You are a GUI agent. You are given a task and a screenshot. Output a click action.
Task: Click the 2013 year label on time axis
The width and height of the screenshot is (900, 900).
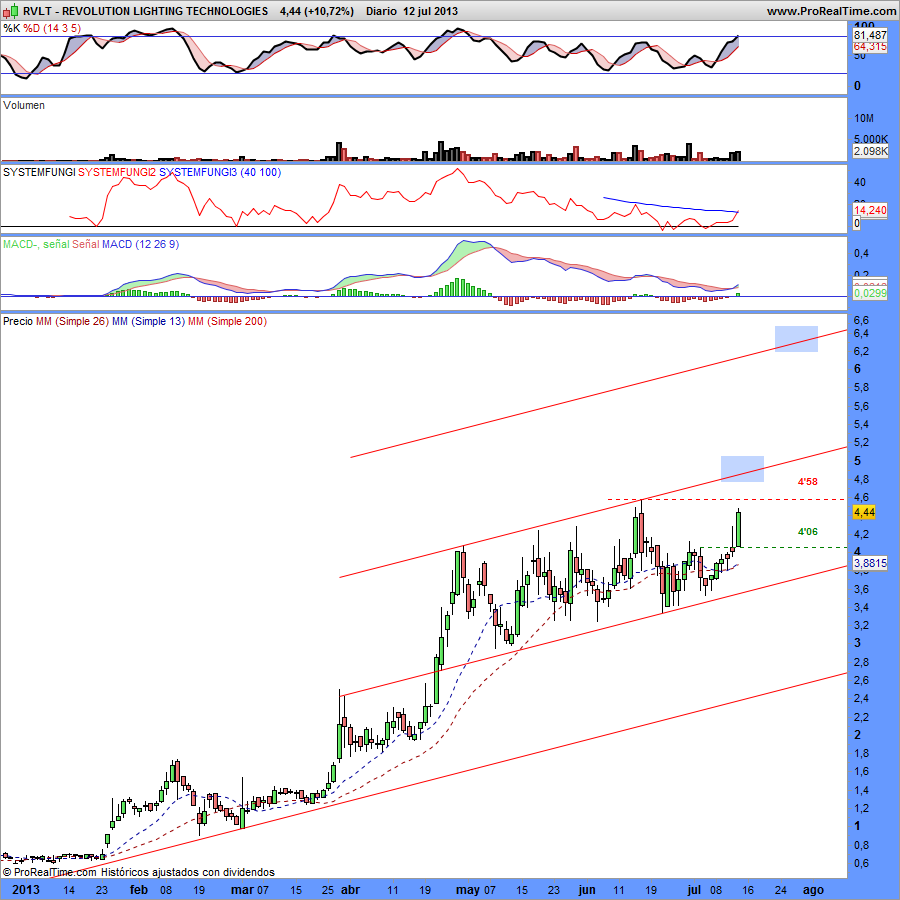[26, 890]
